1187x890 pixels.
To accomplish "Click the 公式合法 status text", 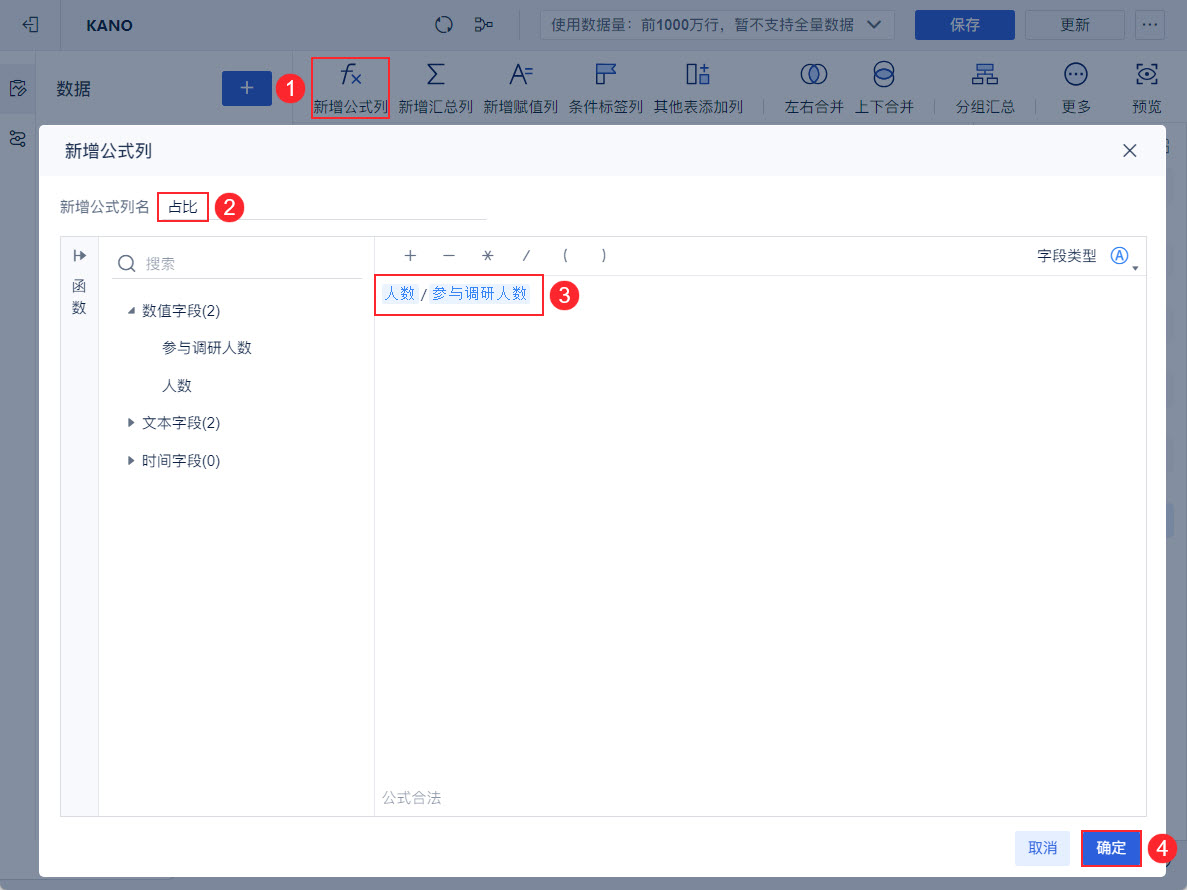I will point(411,798).
